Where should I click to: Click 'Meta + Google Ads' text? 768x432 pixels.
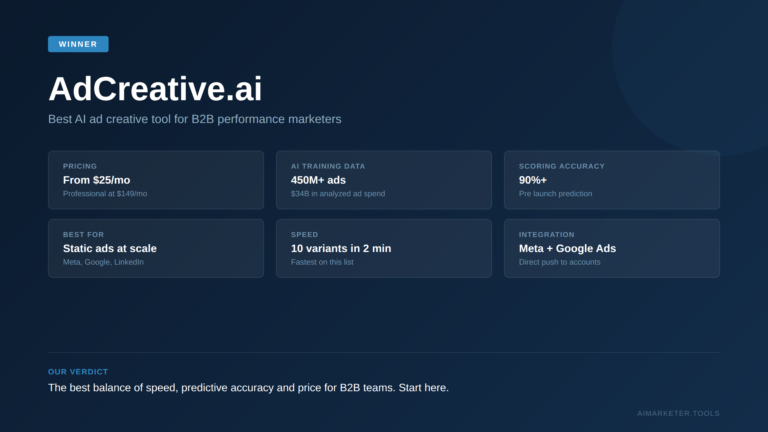567,248
